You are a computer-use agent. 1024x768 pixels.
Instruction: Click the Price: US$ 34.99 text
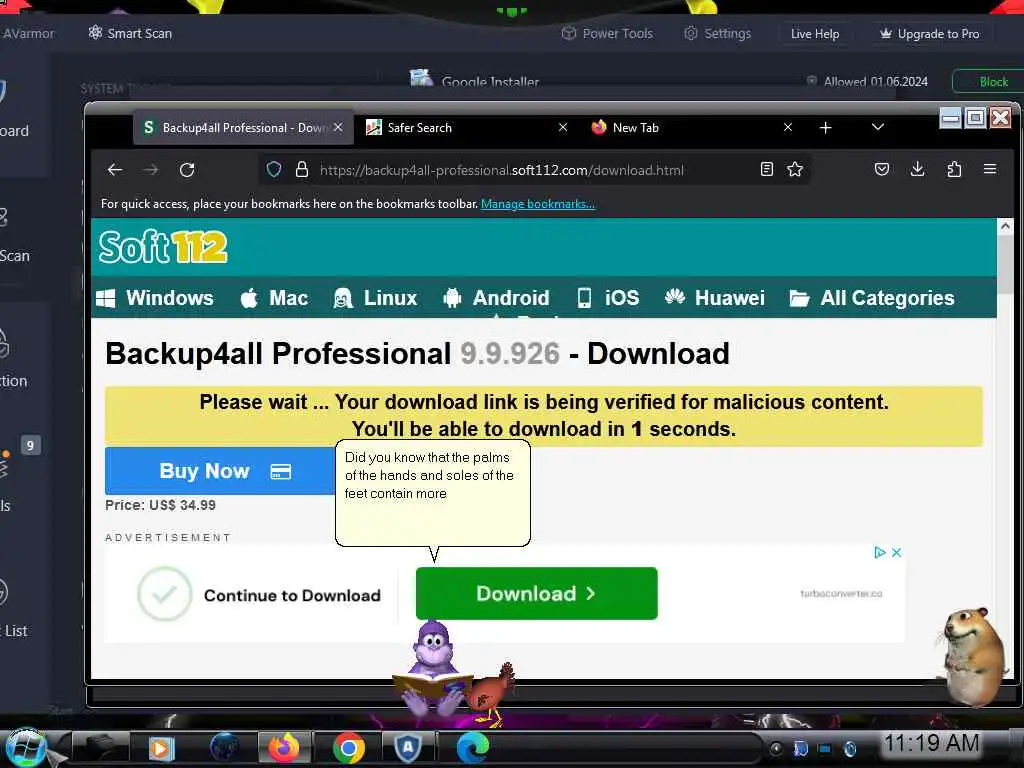161,505
